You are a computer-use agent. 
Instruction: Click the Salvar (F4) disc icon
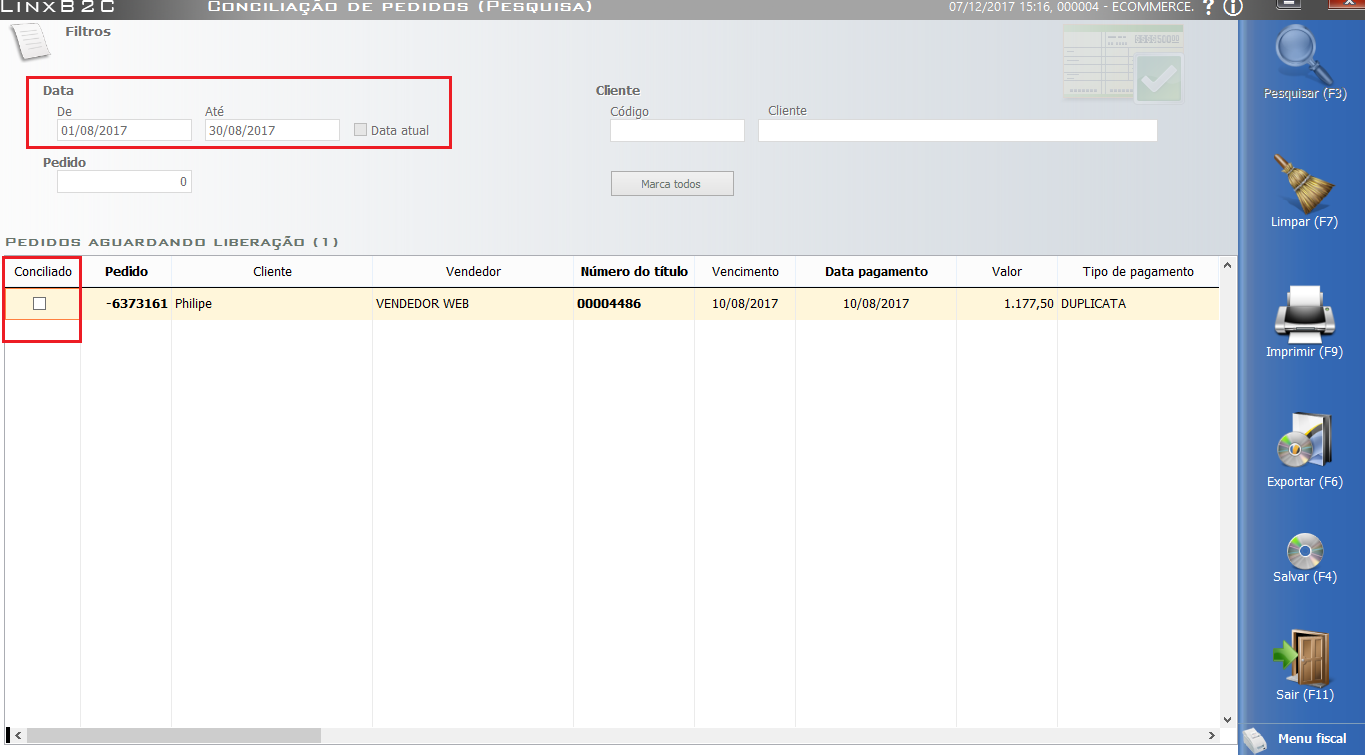pyautogui.click(x=1304, y=551)
